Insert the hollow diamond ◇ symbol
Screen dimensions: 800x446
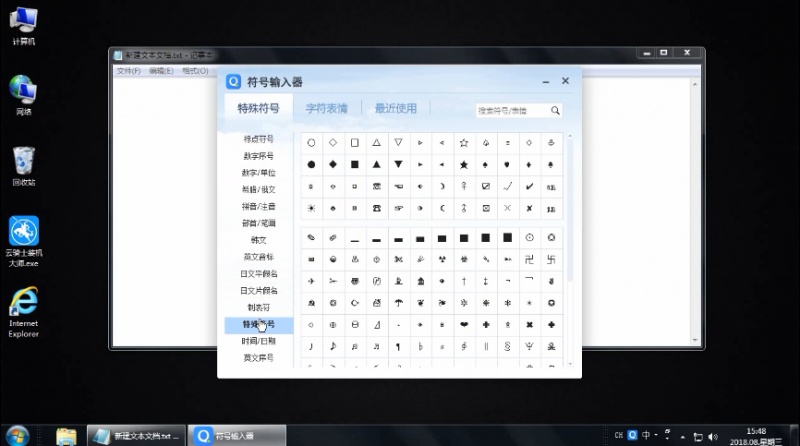[333, 143]
